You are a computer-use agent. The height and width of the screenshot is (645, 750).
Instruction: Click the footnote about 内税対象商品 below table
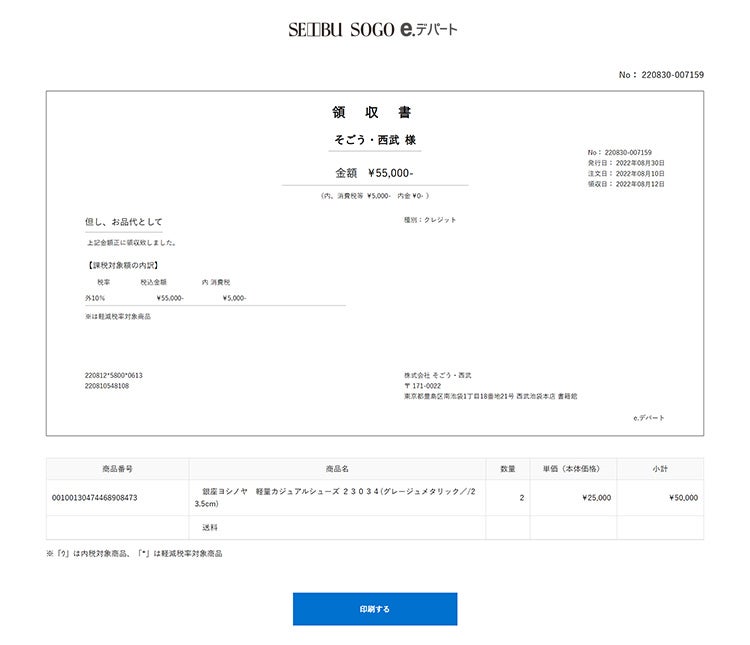pos(134,554)
